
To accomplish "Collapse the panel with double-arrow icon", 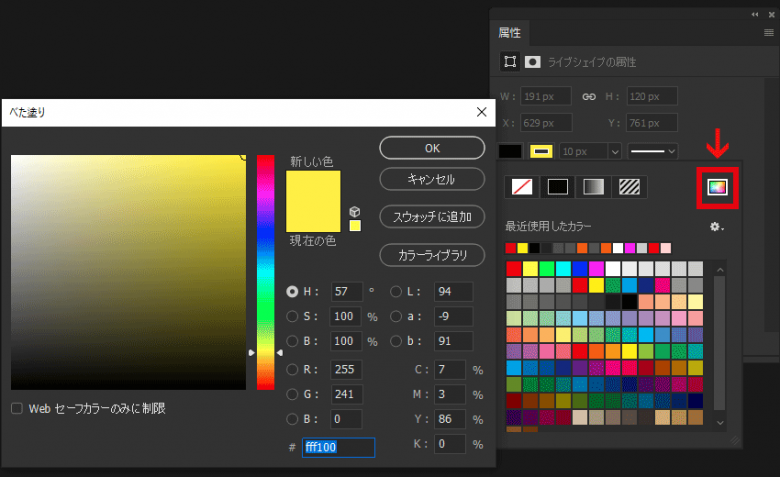I will [755, 14].
